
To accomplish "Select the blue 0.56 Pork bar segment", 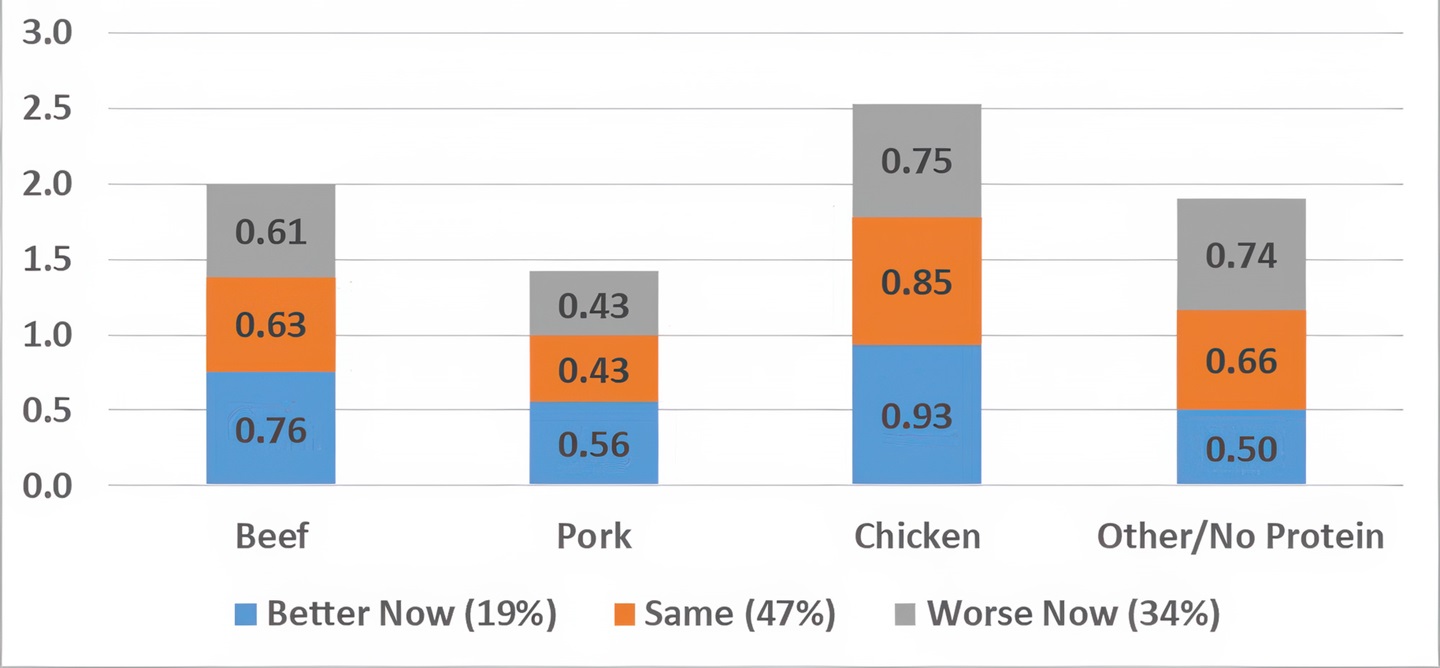I will point(594,444).
